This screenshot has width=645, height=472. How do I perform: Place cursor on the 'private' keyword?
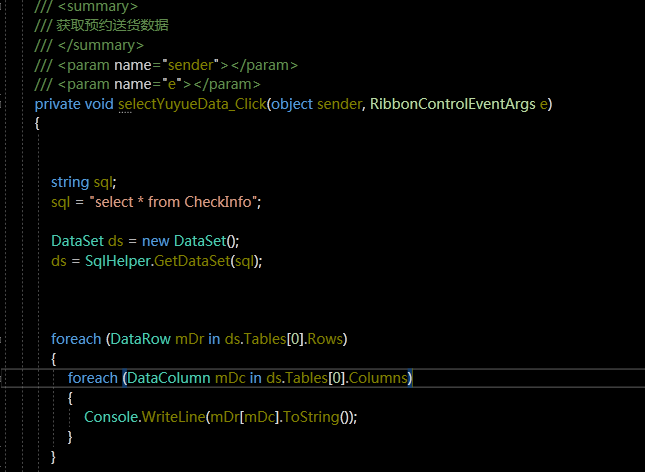[x=58, y=104]
